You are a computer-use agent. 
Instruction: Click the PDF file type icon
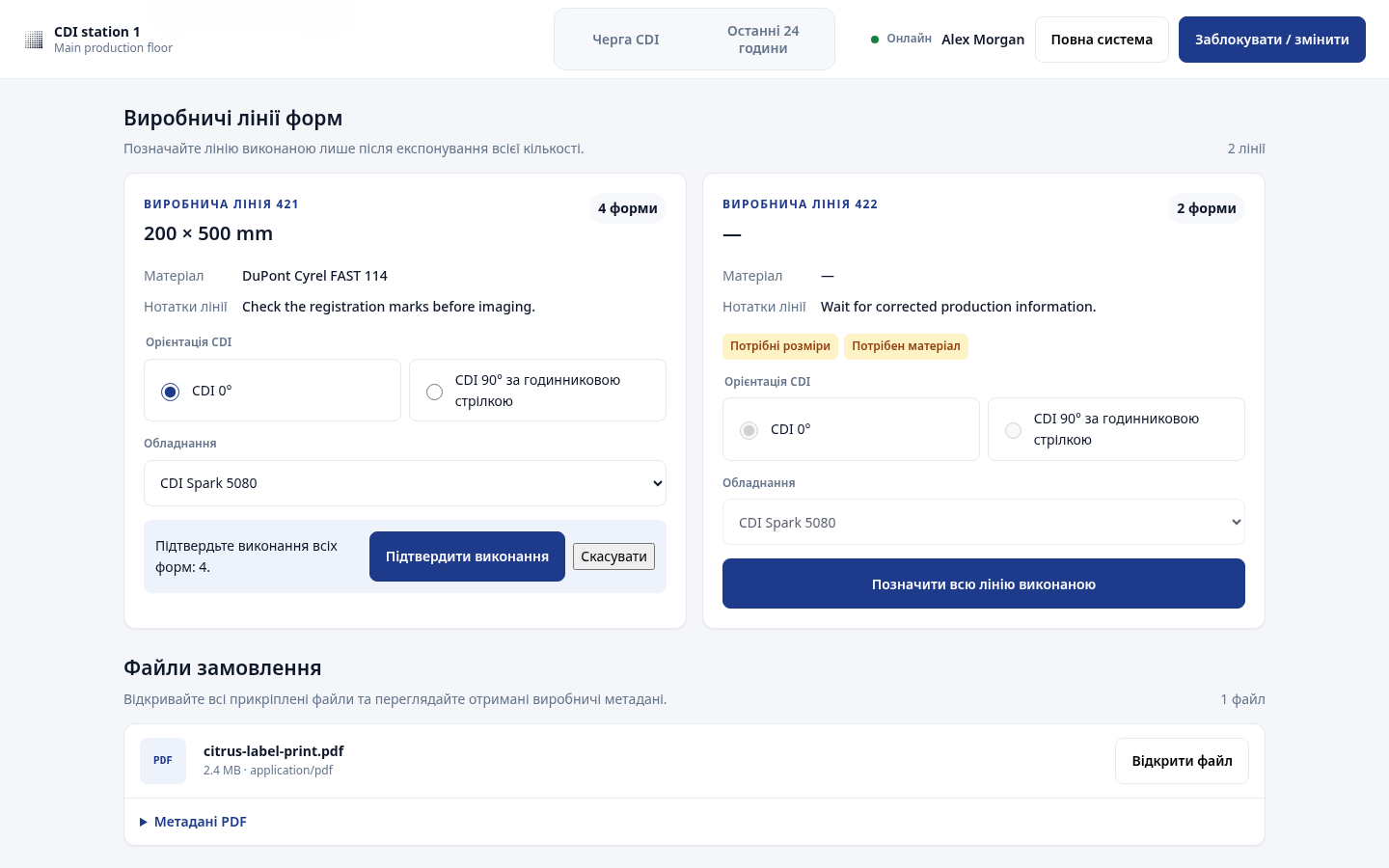point(163,761)
